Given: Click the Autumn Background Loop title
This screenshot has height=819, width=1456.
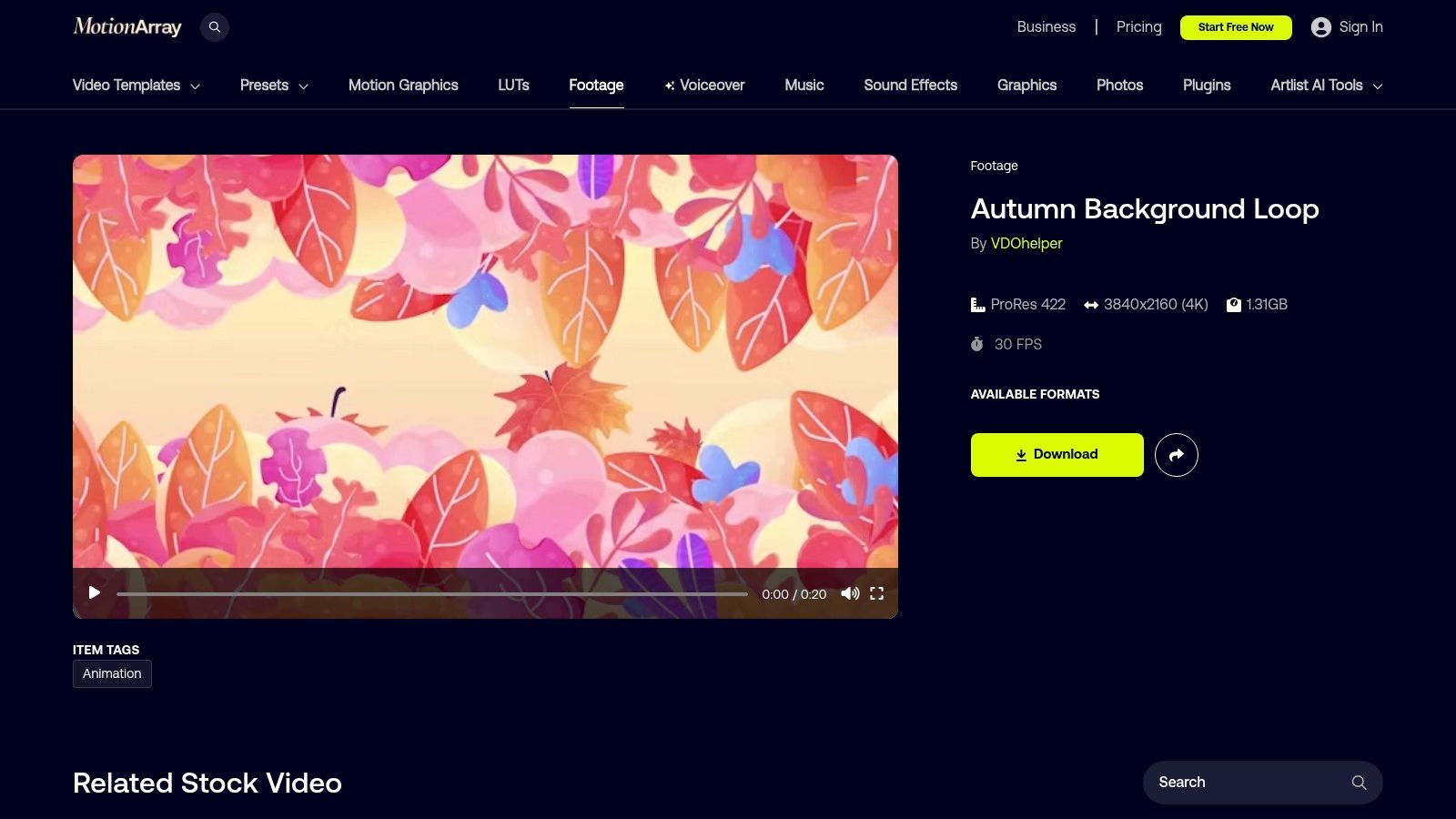Looking at the screenshot, I should click(1145, 209).
